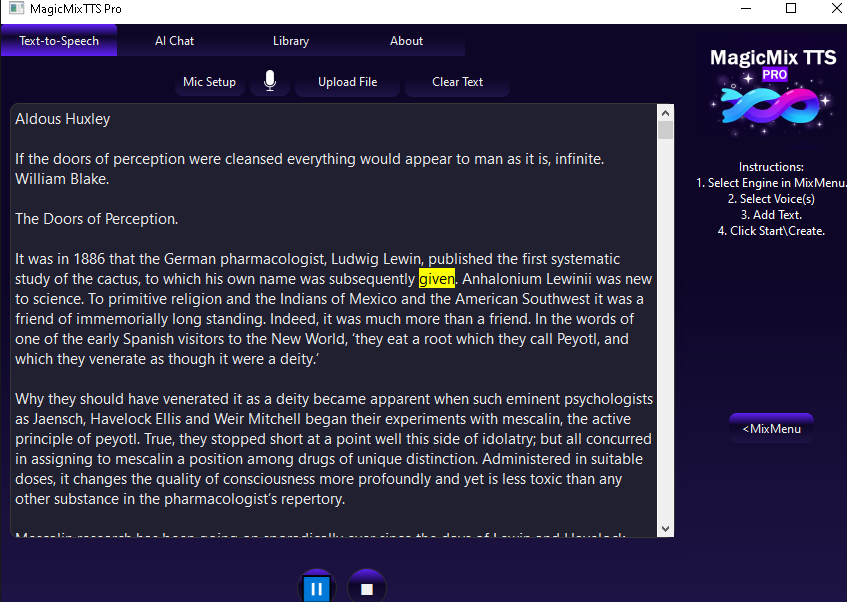Click the app icon in title bar

coord(16,8)
